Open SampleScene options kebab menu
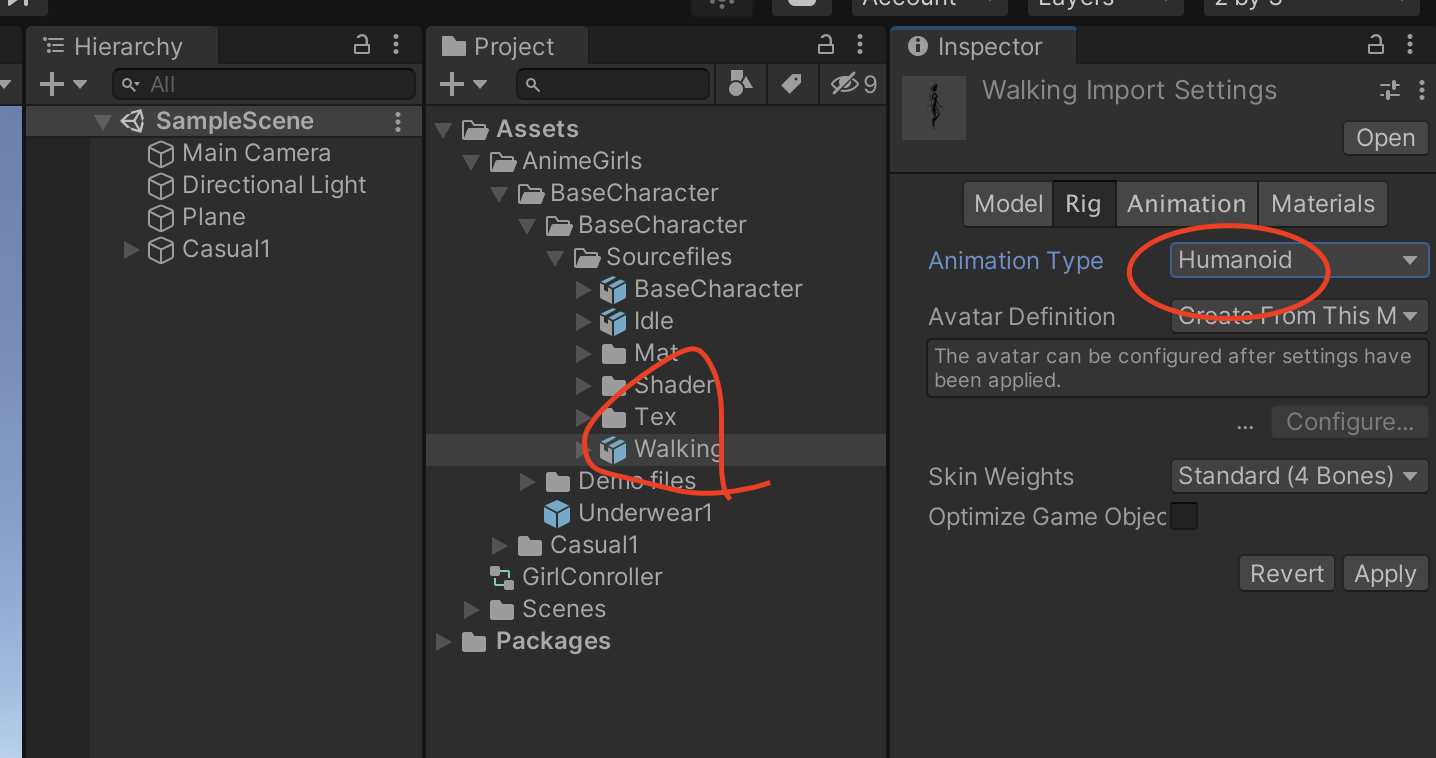The height and width of the screenshot is (758, 1436). click(x=398, y=121)
